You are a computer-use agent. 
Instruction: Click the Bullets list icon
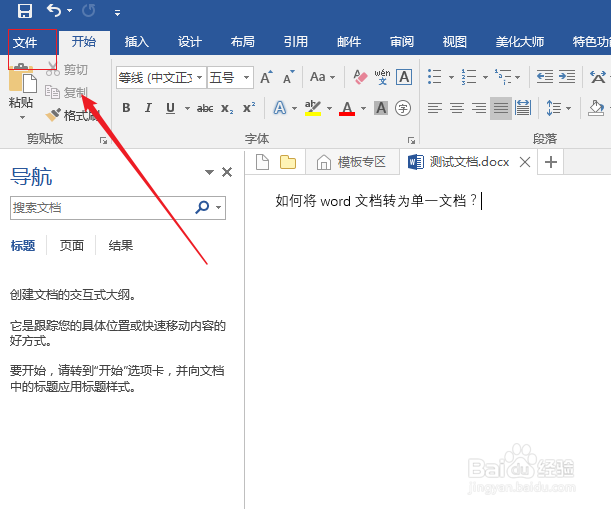pos(434,77)
